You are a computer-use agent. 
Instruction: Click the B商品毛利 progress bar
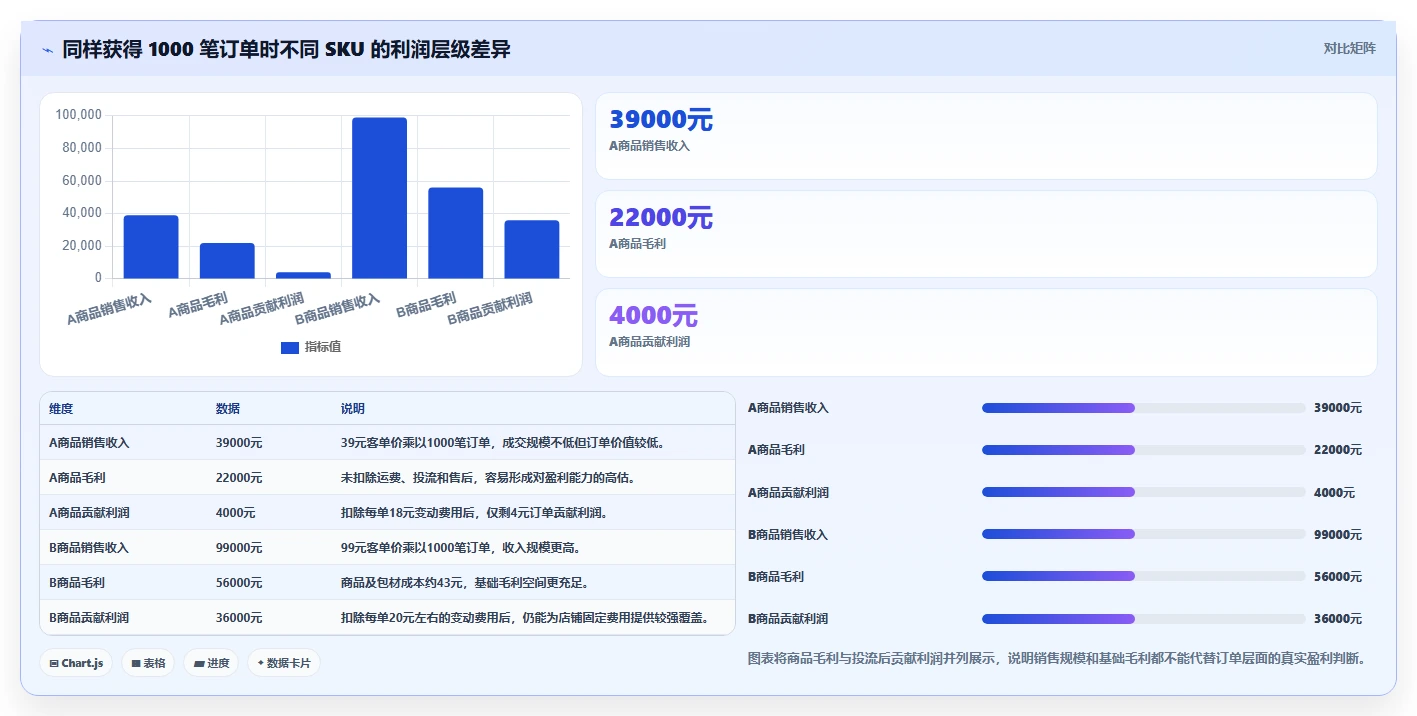(1144, 576)
